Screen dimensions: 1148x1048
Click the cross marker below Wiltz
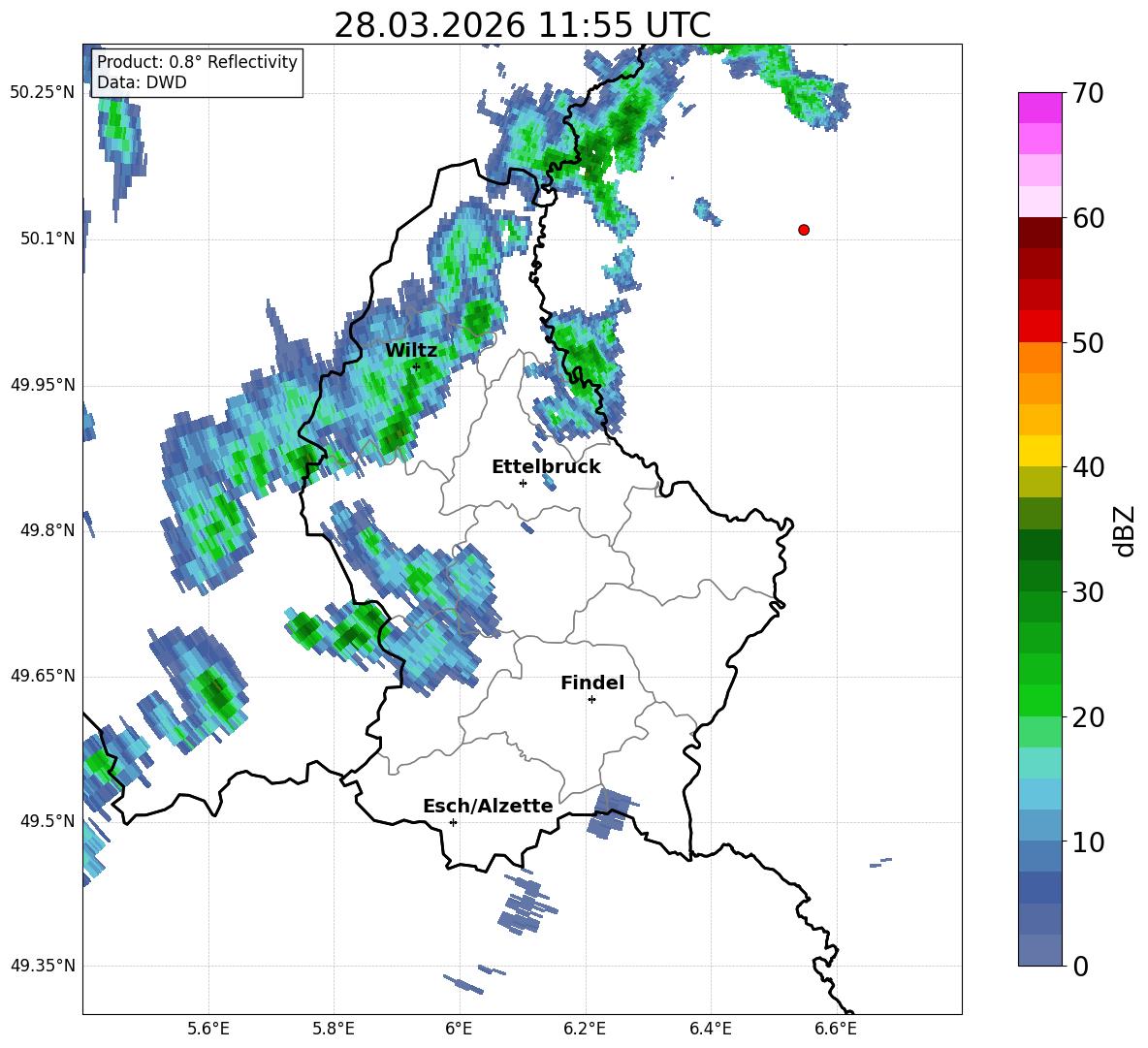[x=416, y=366]
